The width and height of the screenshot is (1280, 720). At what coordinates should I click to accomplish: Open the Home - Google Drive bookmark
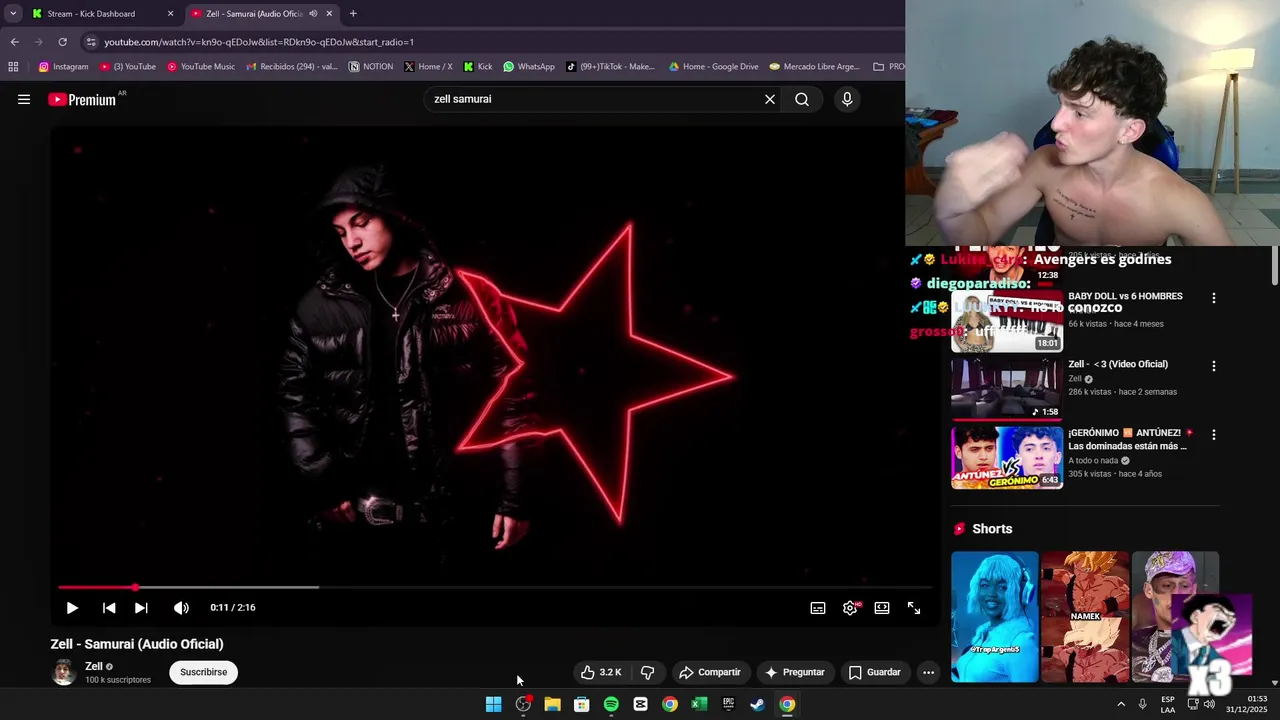pyautogui.click(x=714, y=67)
